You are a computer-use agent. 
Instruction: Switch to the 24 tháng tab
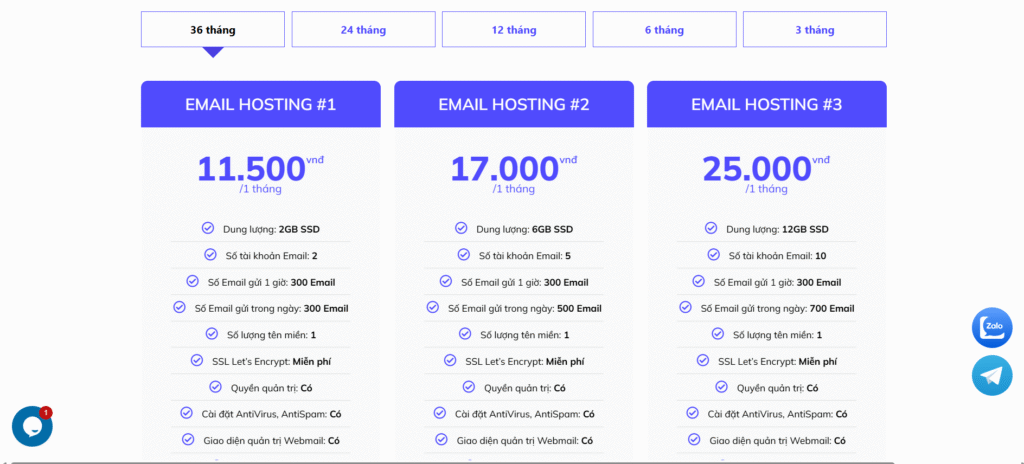pyautogui.click(x=363, y=30)
